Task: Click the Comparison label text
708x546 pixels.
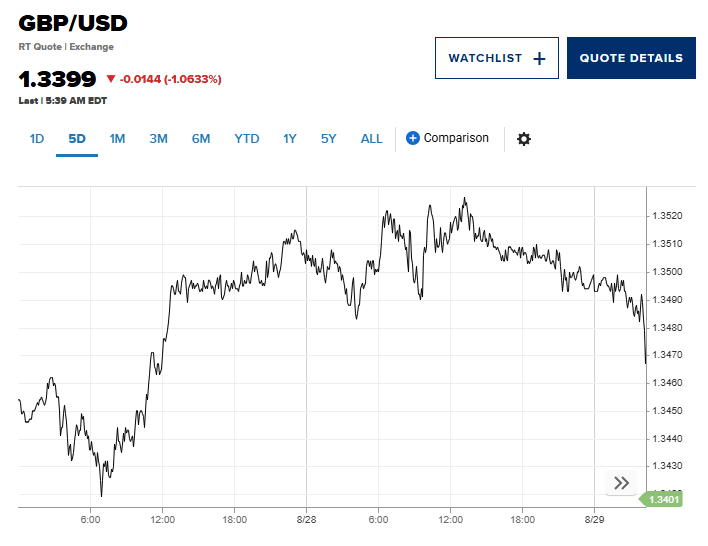Action: tap(456, 138)
